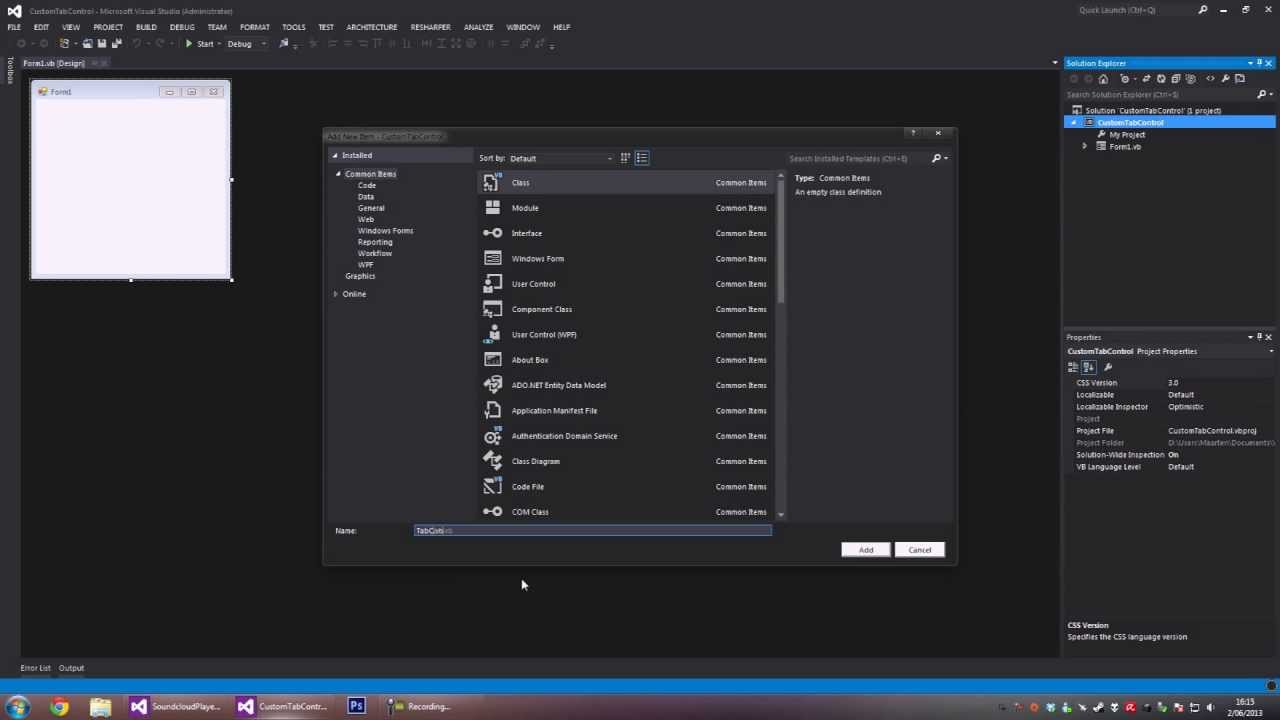Open the PROJECT menu
The image size is (1280, 720).
108,27
